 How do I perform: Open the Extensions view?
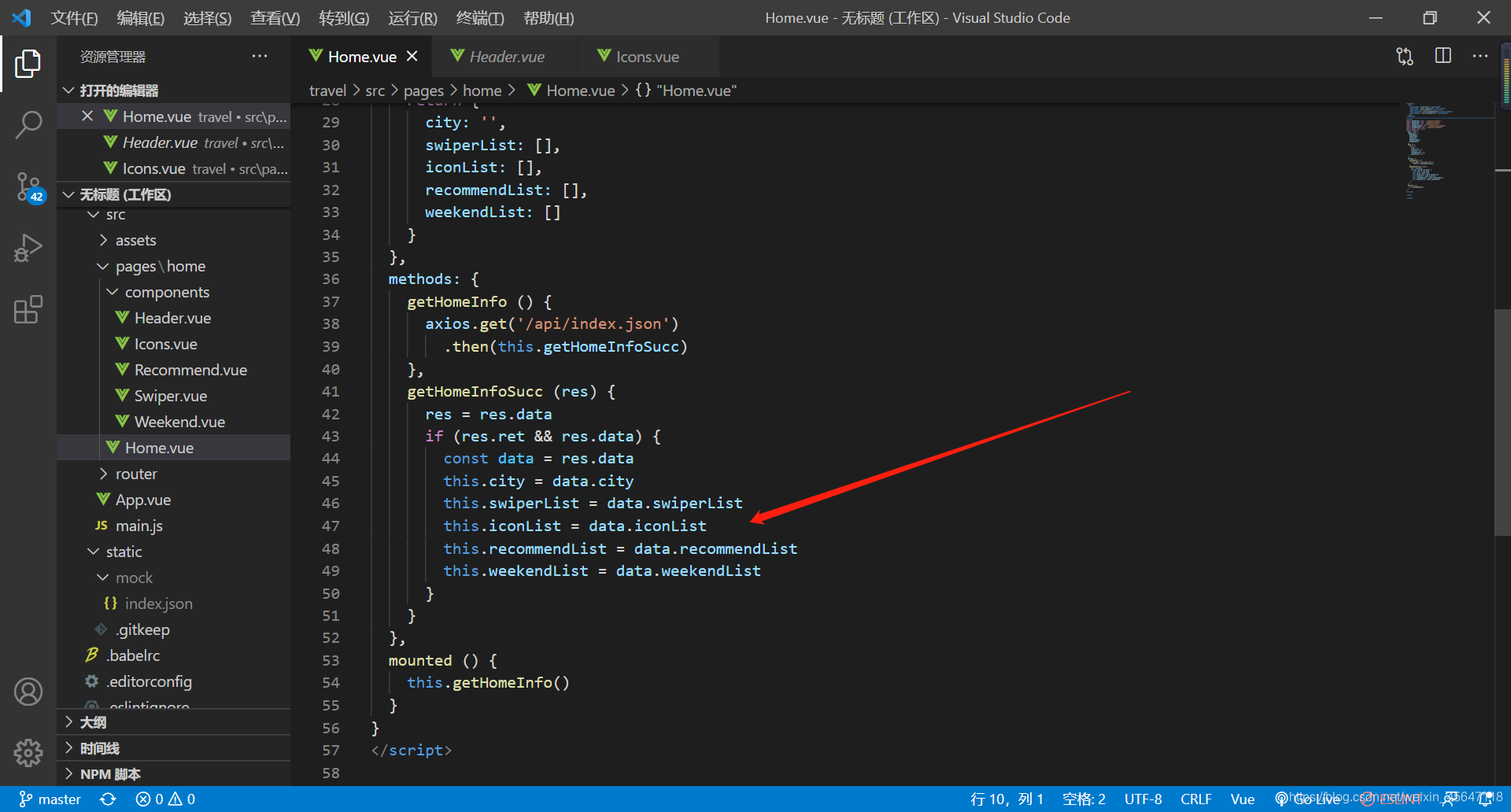28,309
